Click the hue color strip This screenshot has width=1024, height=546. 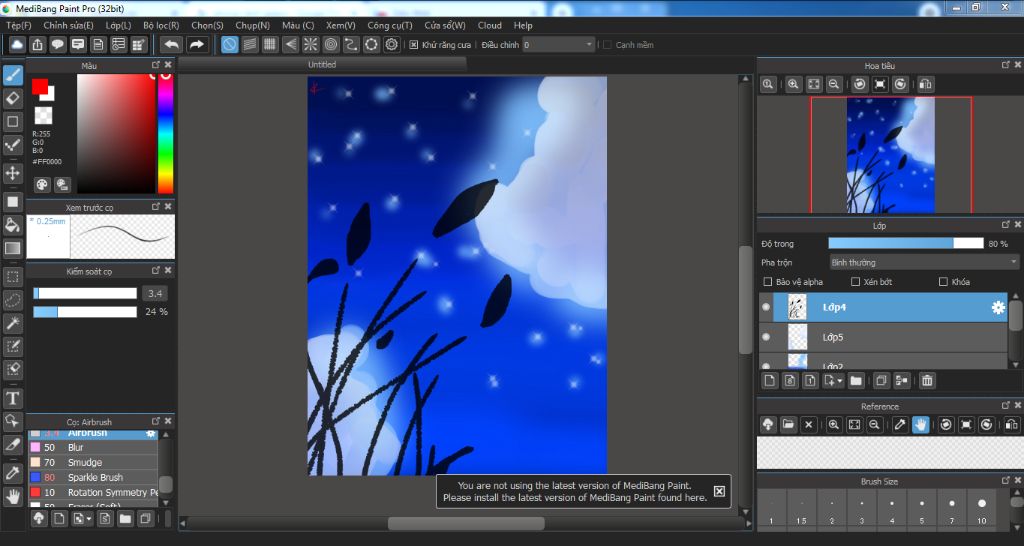[x=166, y=134]
